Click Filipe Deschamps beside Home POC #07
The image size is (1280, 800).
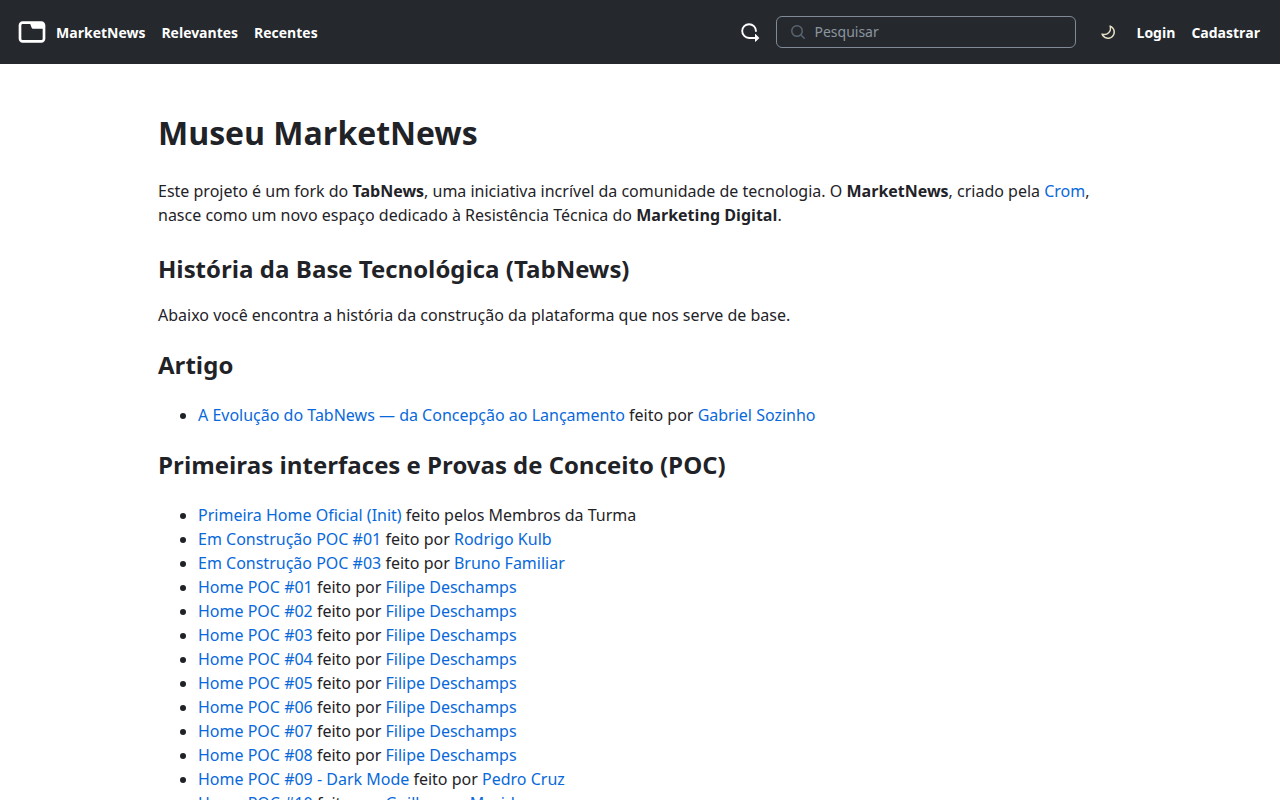tap(451, 731)
